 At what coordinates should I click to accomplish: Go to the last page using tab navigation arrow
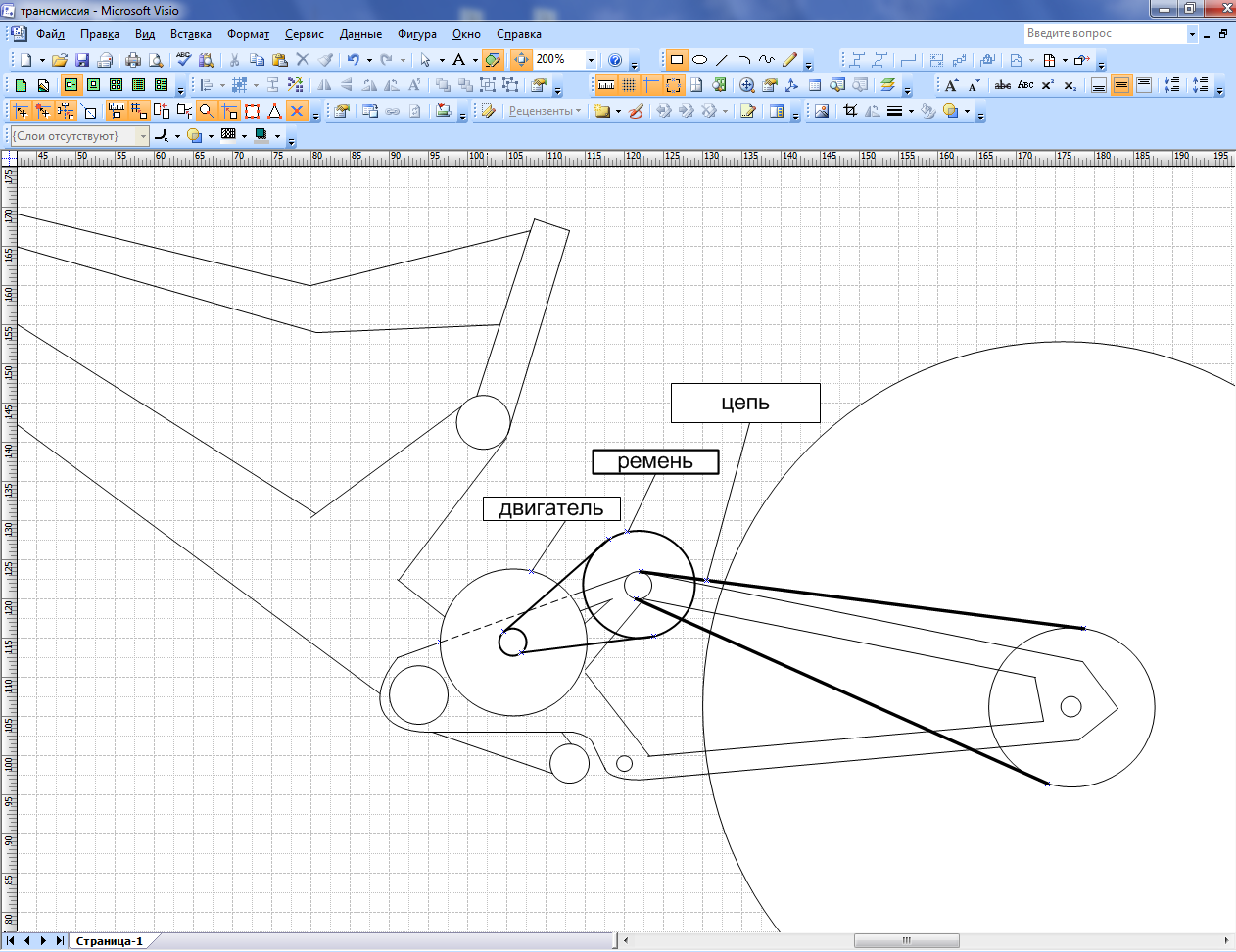coord(59,941)
